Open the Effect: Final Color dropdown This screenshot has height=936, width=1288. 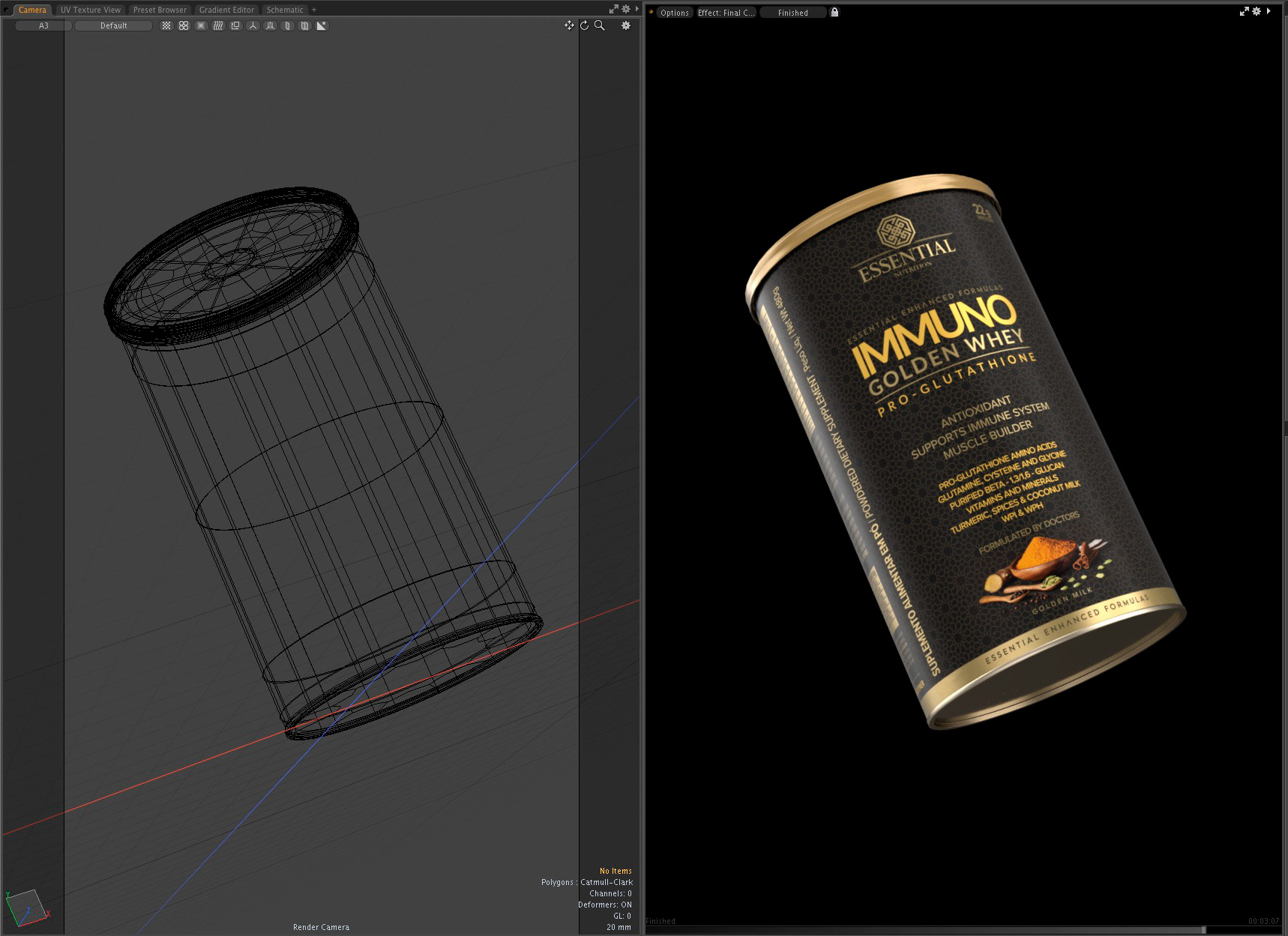click(x=726, y=13)
